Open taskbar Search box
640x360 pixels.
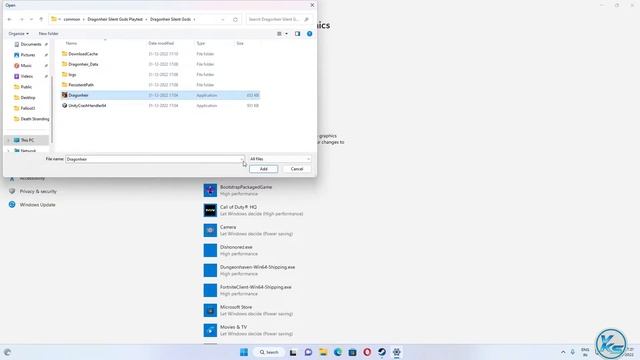click(269, 352)
